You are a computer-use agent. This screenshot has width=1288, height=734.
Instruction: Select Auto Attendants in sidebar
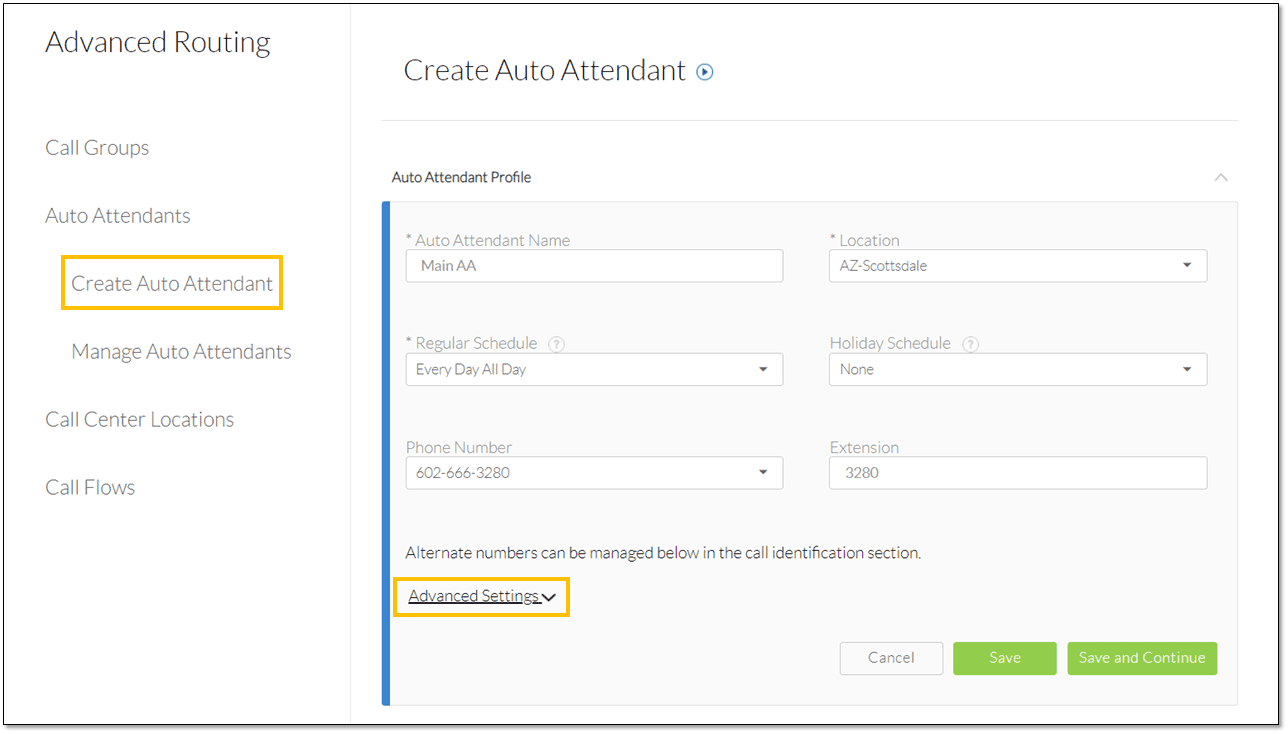click(117, 216)
